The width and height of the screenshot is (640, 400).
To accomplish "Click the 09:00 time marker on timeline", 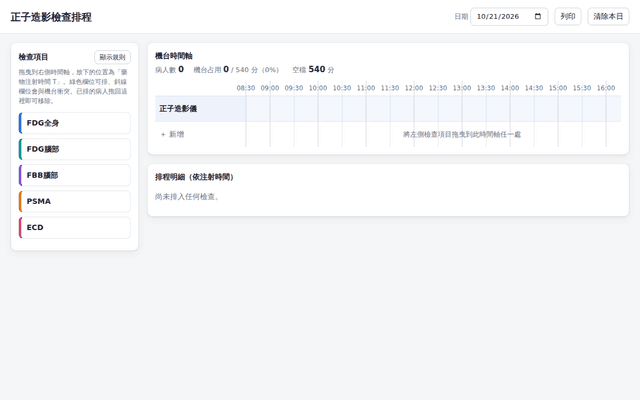I will [270, 88].
